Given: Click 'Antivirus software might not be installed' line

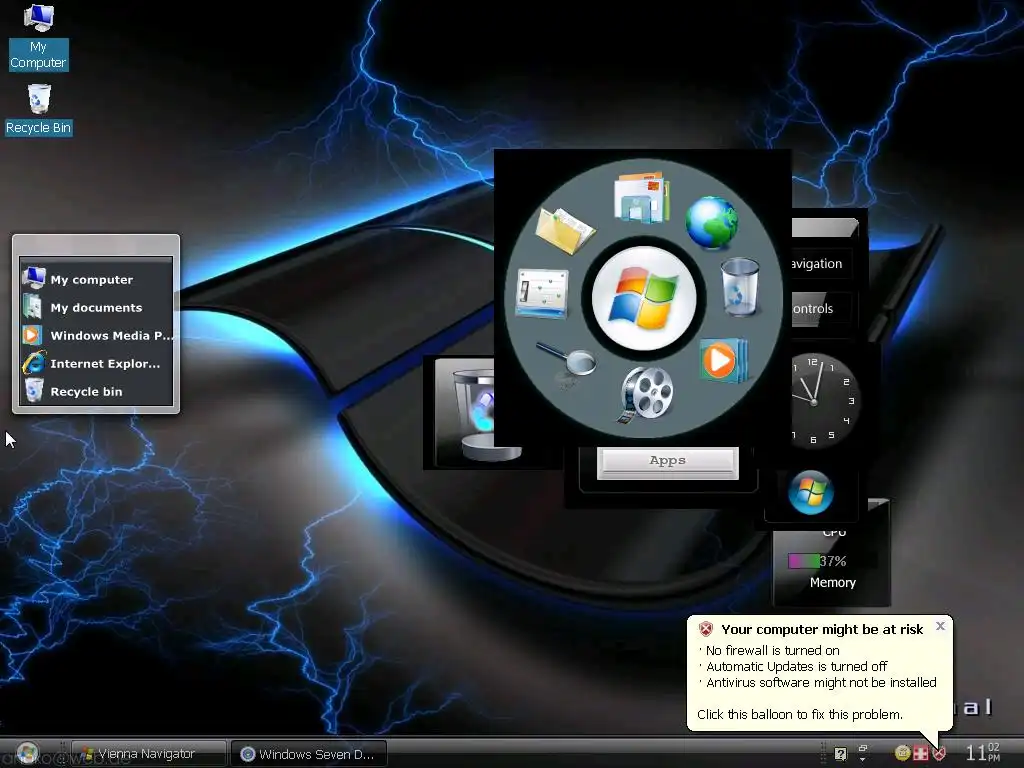Looking at the screenshot, I should coord(822,682).
